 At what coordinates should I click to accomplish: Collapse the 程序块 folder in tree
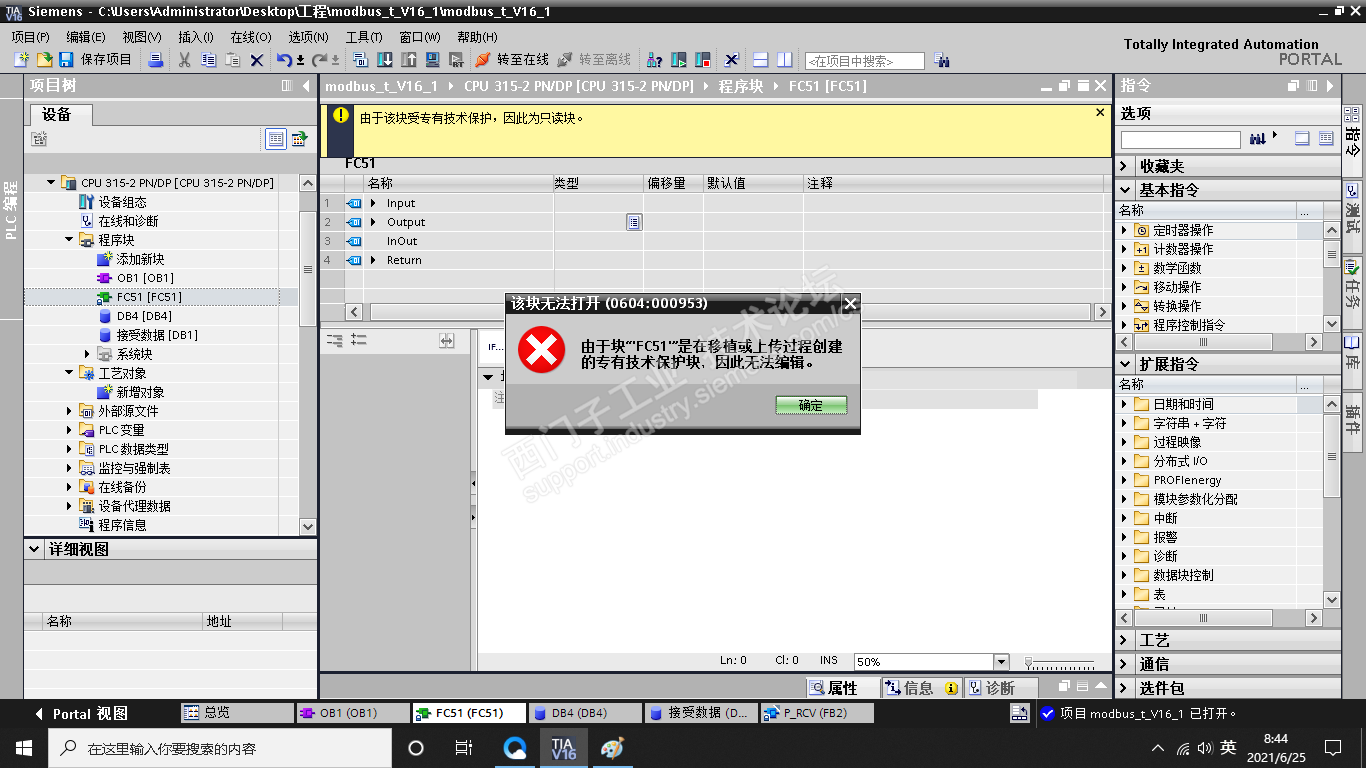pyautogui.click(x=70, y=240)
